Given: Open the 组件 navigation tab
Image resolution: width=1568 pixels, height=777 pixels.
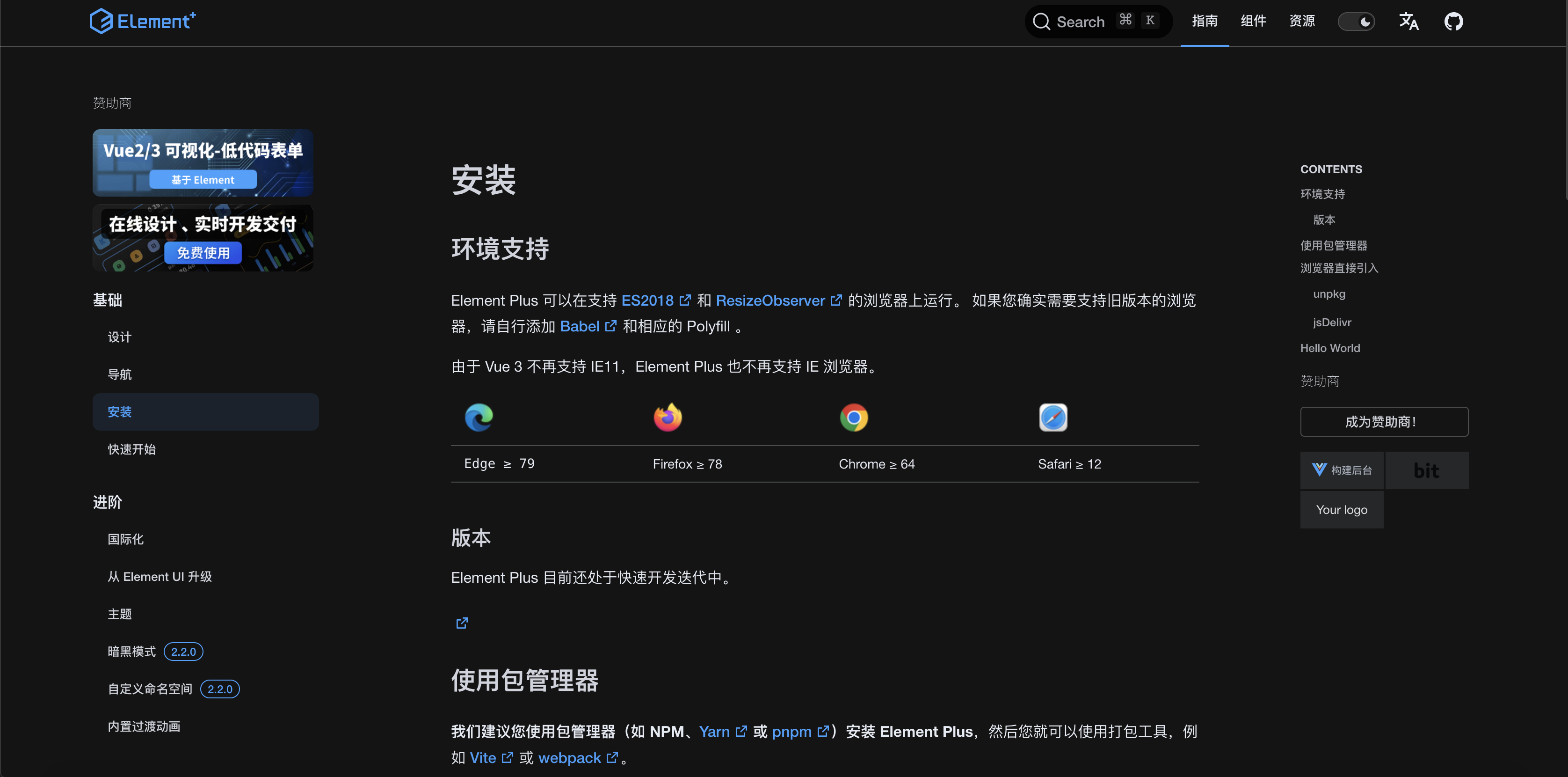Looking at the screenshot, I should point(1253,22).
